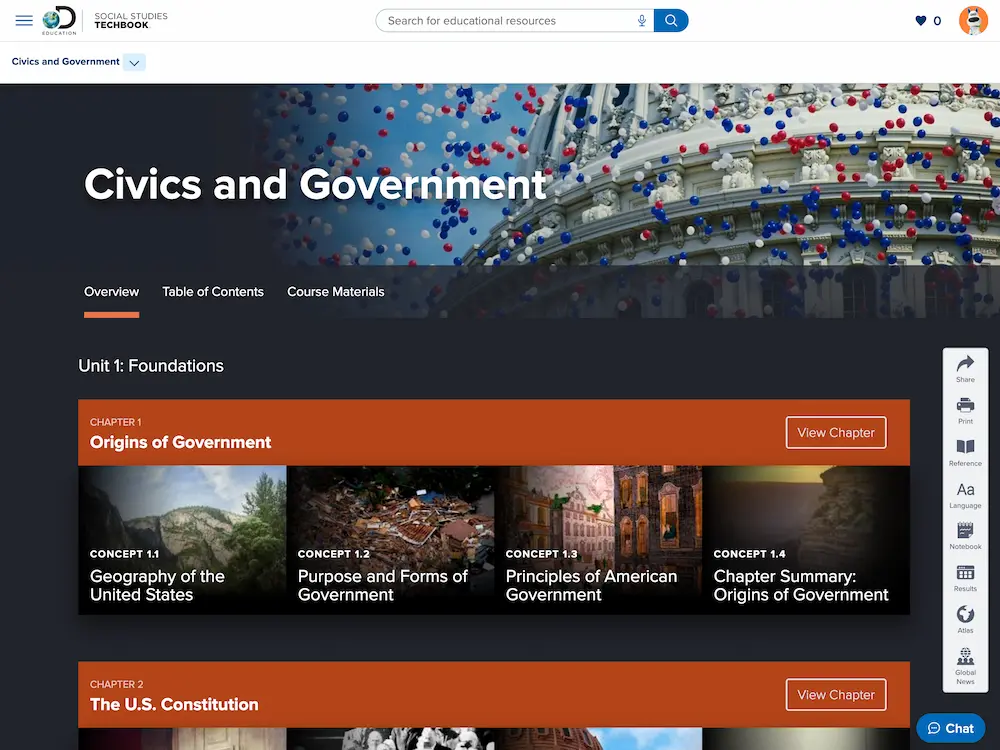Switch to the Table of Contents tab
The width and height of the screenshot is (1000, 750).
coord(212,292)
